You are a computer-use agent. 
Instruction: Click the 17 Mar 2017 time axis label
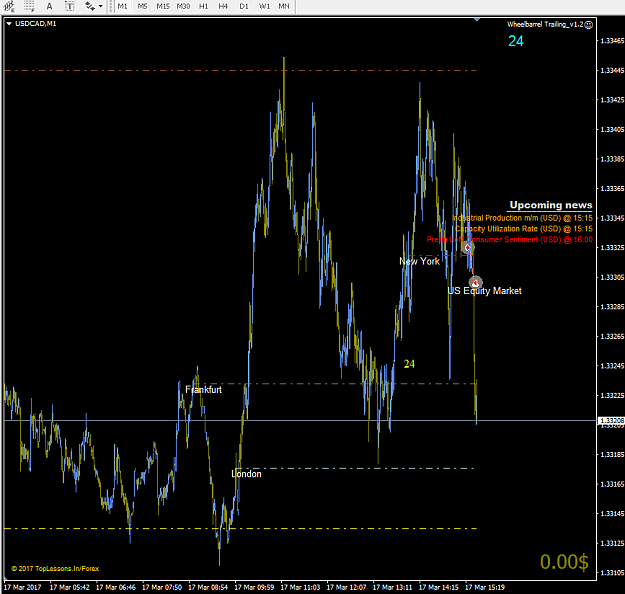pyautogui.click(x=22, y=587)
